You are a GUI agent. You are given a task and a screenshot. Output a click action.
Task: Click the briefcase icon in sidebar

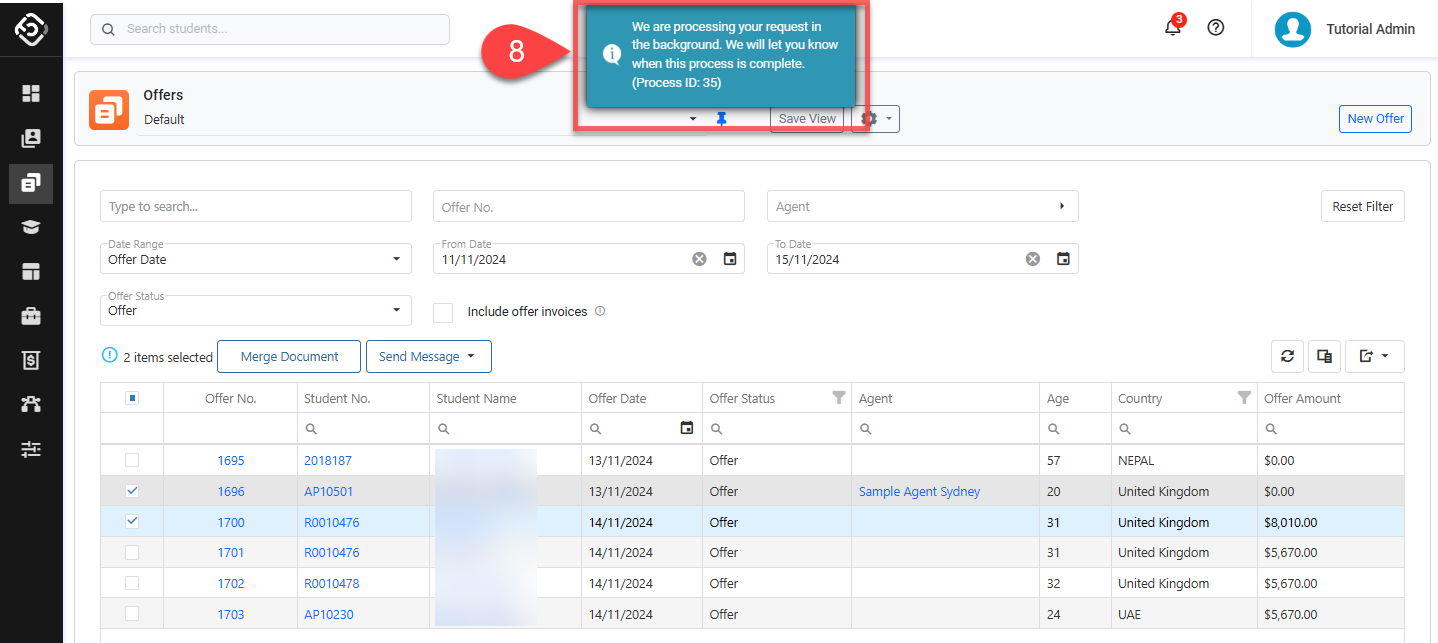coord(31,316)
